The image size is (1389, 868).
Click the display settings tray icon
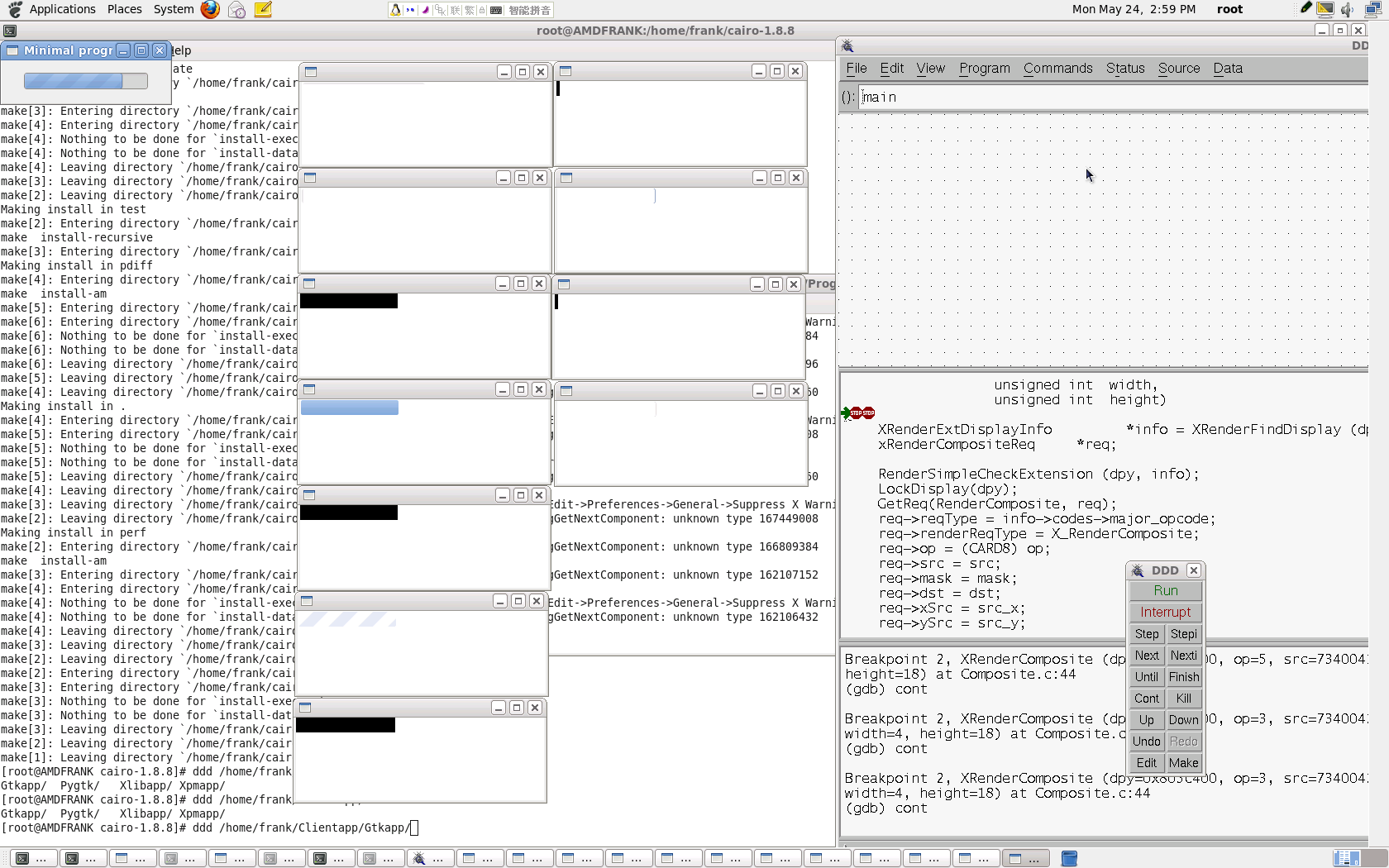[x=1325, y=10]
